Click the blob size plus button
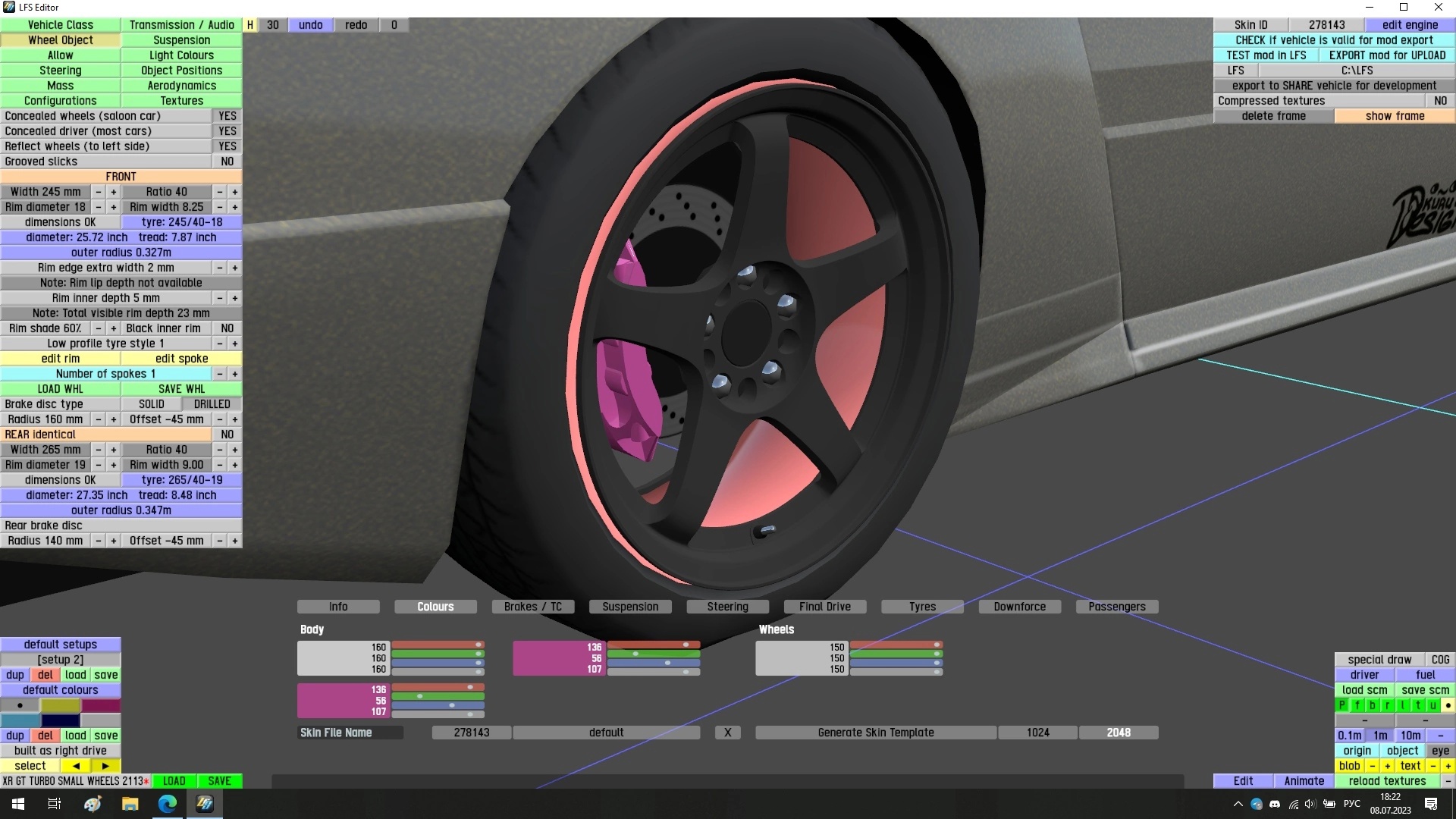Image resolution: width=1456 pixels, height=819 pixels. [1387, 766]
